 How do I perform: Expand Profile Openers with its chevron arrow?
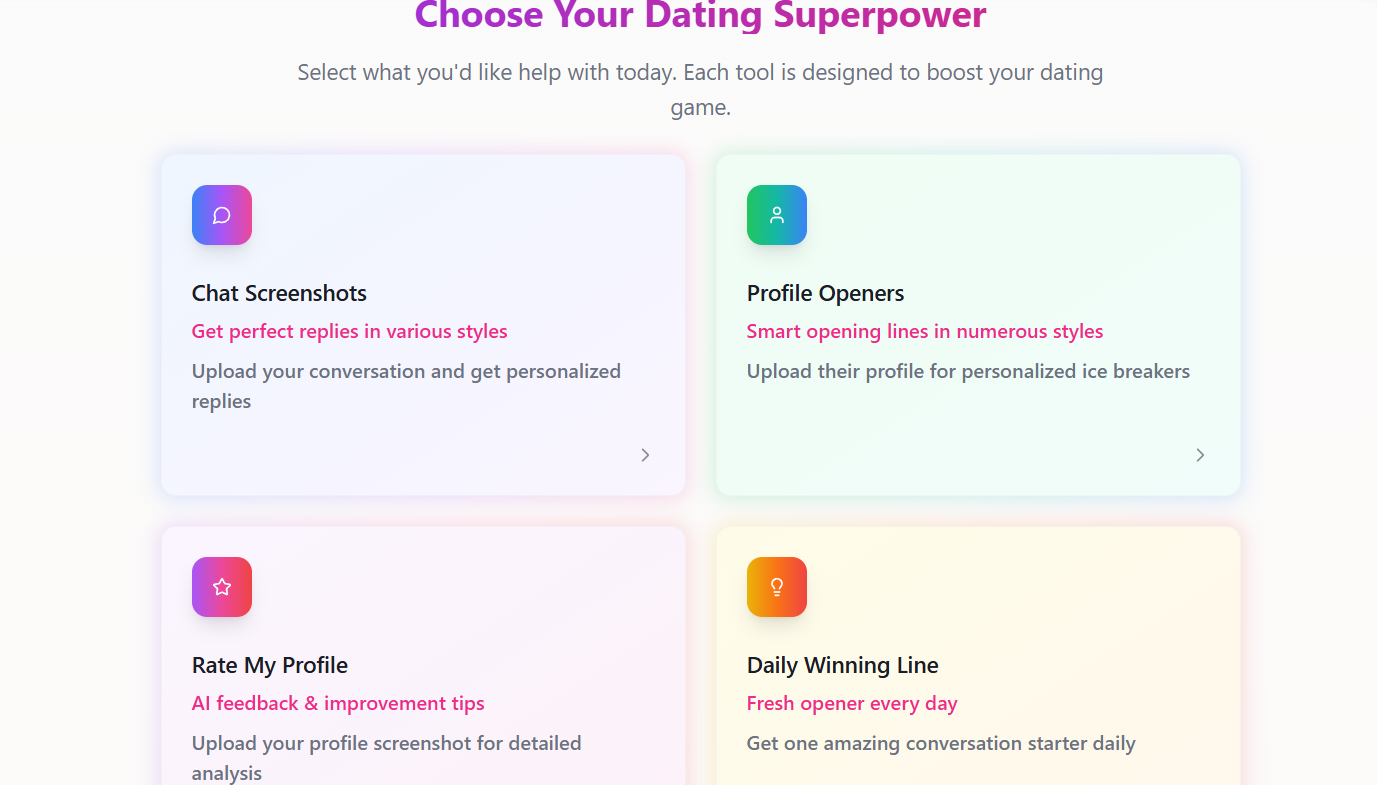(x=1200, y=455)
